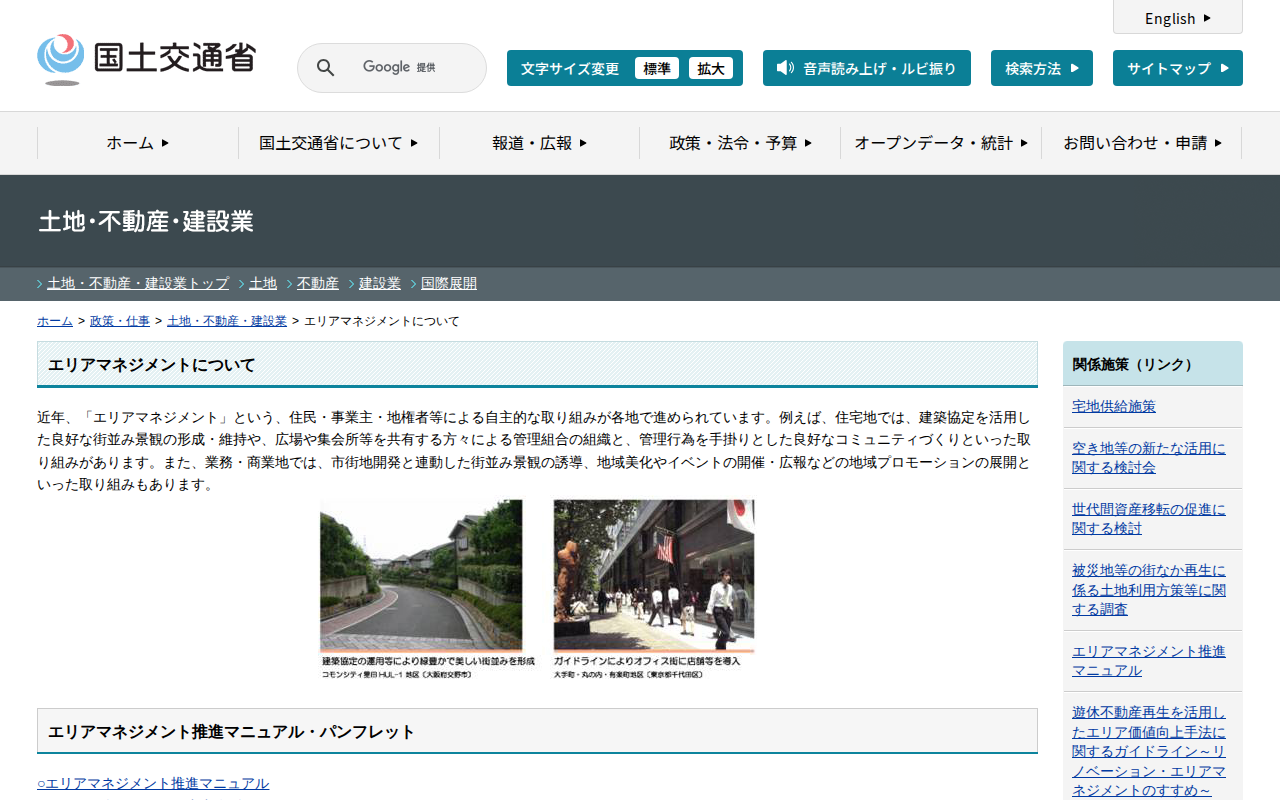Expand the 国土交通省について menu

point(338,143)
